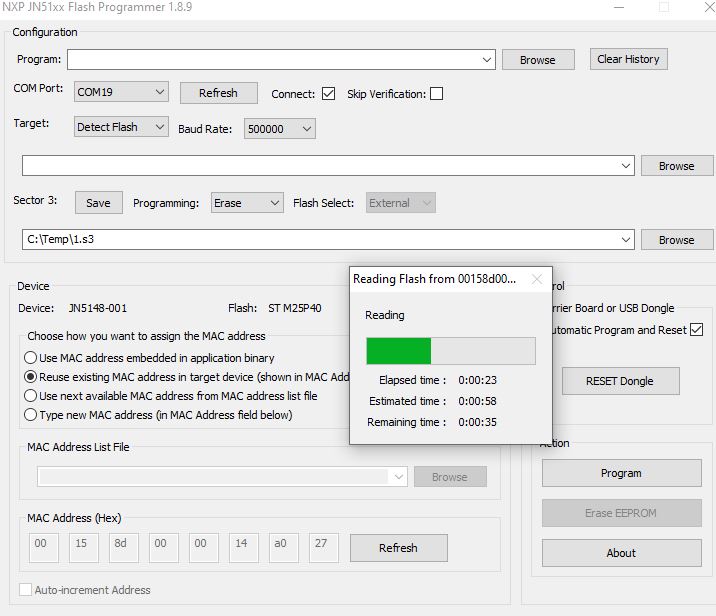716x616 pixels.
Task: Click Refresh next to COM Port
Action: (x=218, y=93)
